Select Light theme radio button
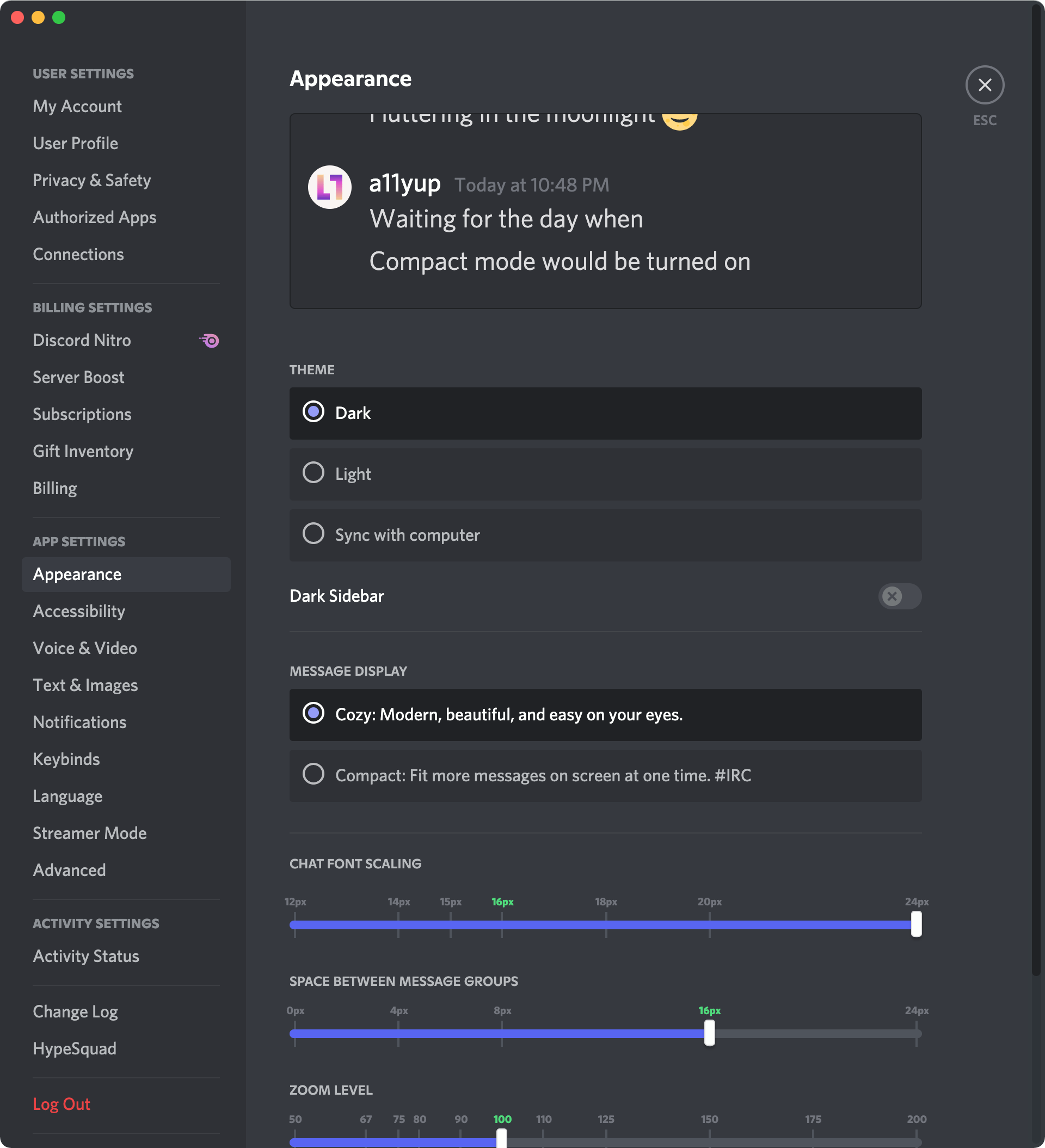The image size is (1045, 1148). point(314,473)
